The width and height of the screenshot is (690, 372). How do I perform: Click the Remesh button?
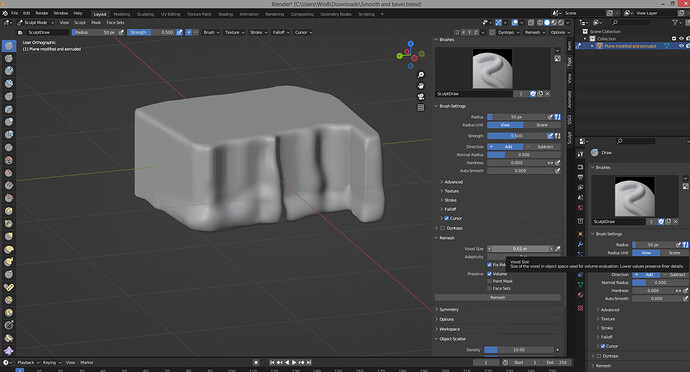pyautogui.click(x=498, y=298)
